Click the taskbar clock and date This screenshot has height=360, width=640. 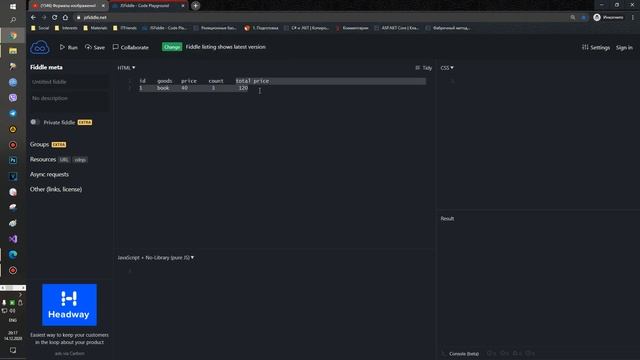(x=13, y=336)
